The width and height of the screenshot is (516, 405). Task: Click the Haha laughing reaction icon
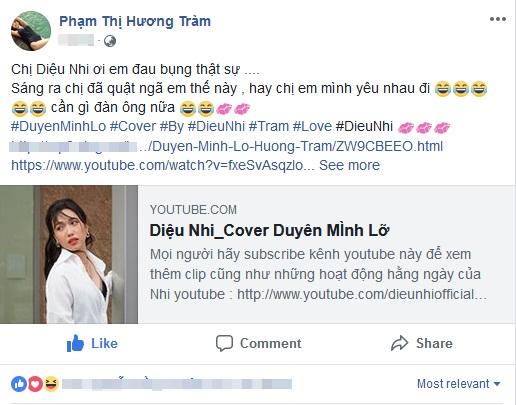coord(51,384)
